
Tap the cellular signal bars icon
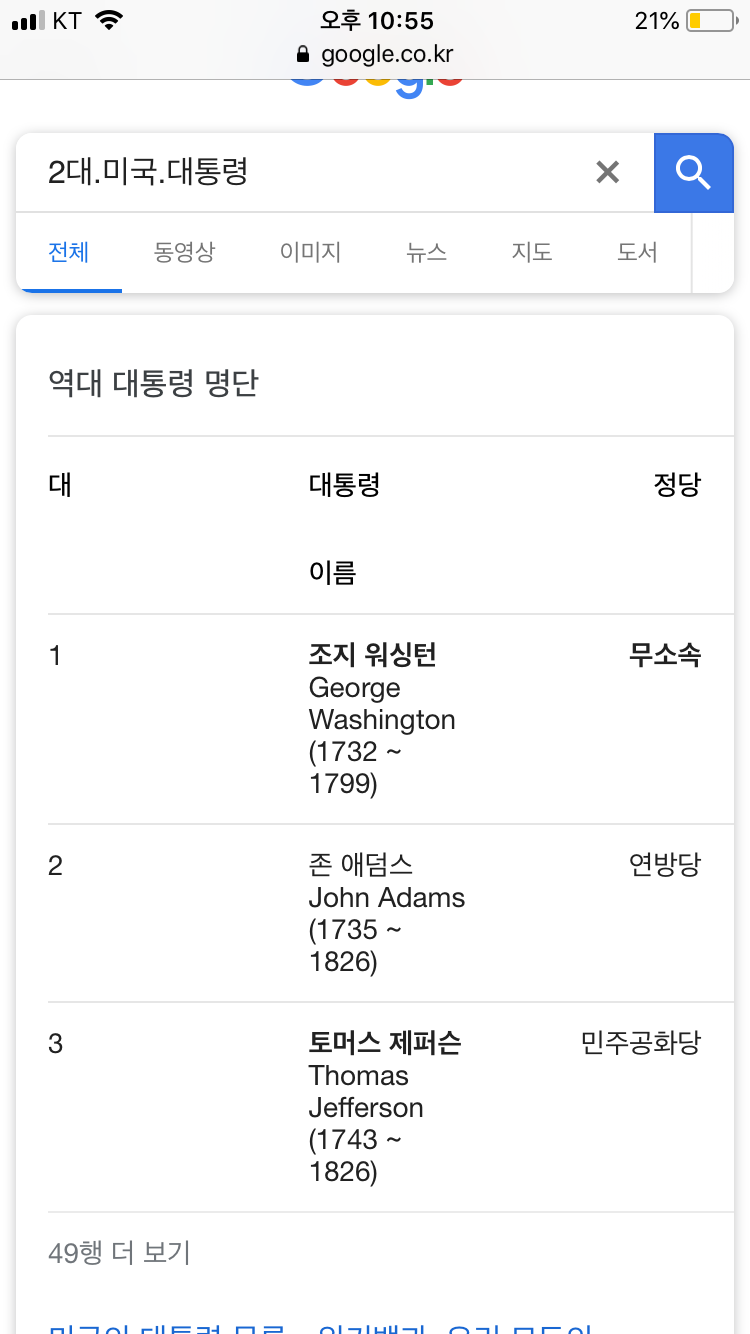28,21
